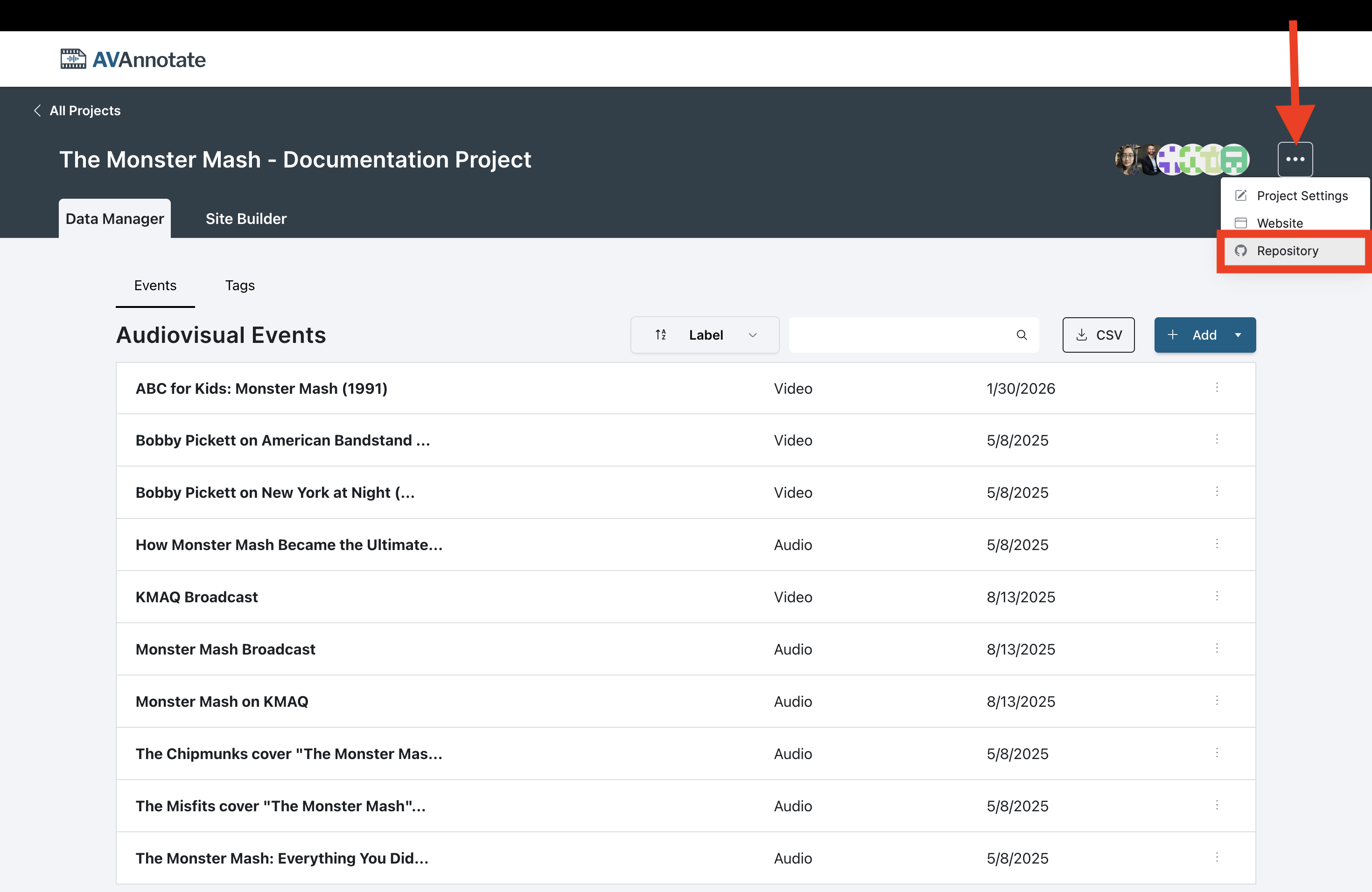
Task: Open options for ABC for Kids row
Action: (1216, 388)
